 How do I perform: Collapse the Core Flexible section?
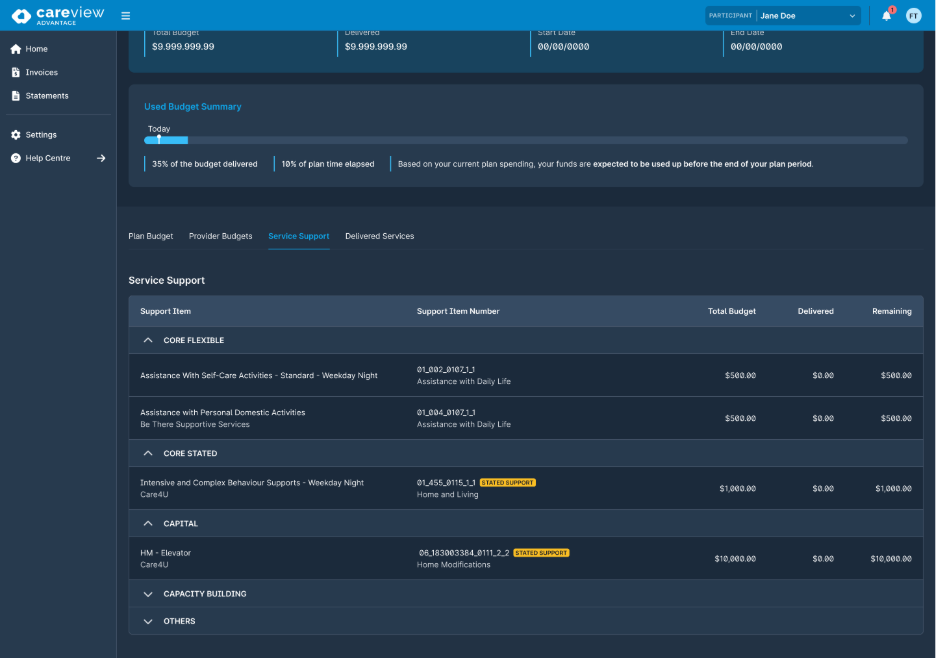tap(148, 341)
